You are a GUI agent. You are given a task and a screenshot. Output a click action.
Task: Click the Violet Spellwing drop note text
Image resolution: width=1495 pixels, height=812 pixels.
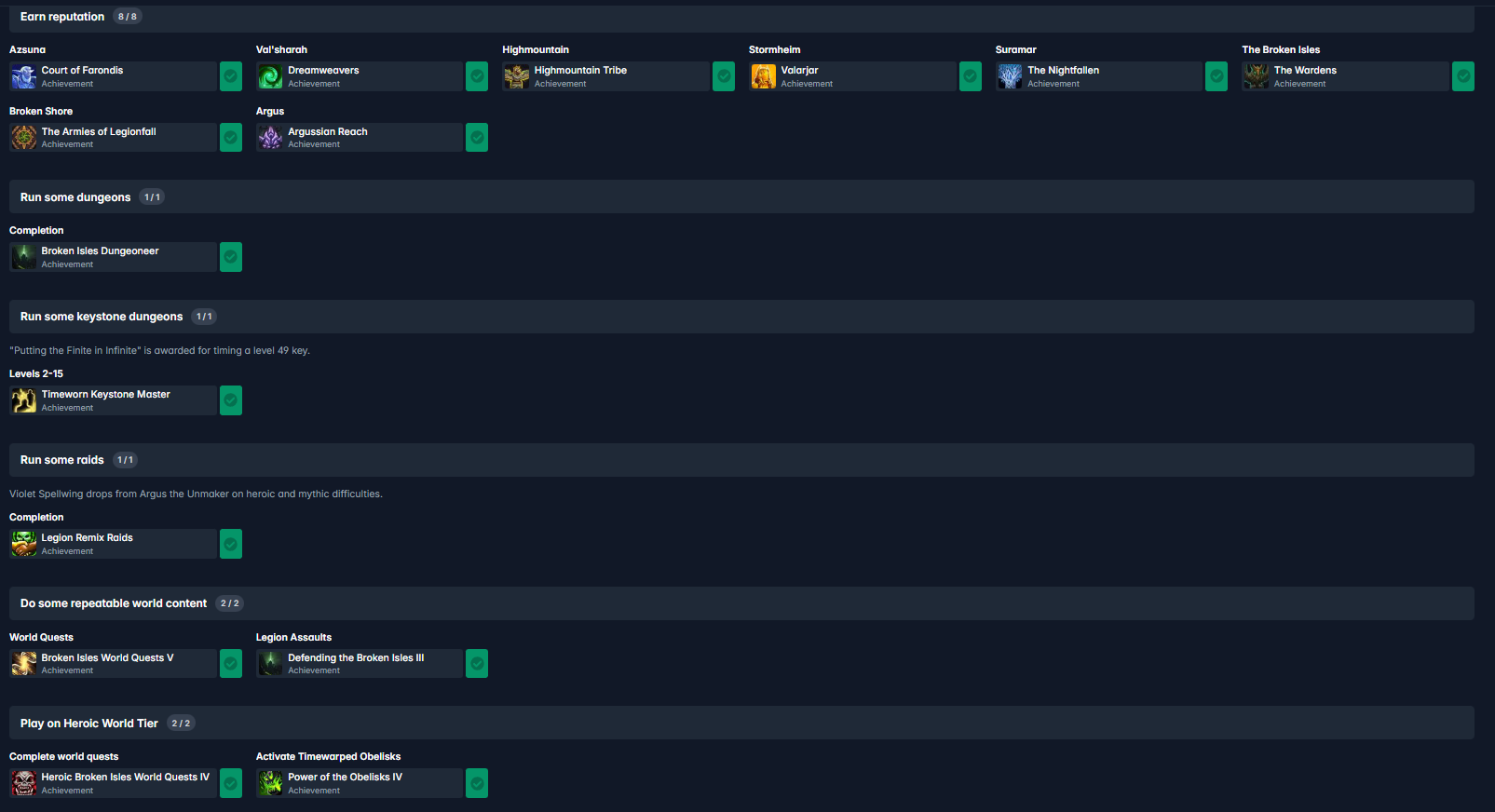pos(196,494)
